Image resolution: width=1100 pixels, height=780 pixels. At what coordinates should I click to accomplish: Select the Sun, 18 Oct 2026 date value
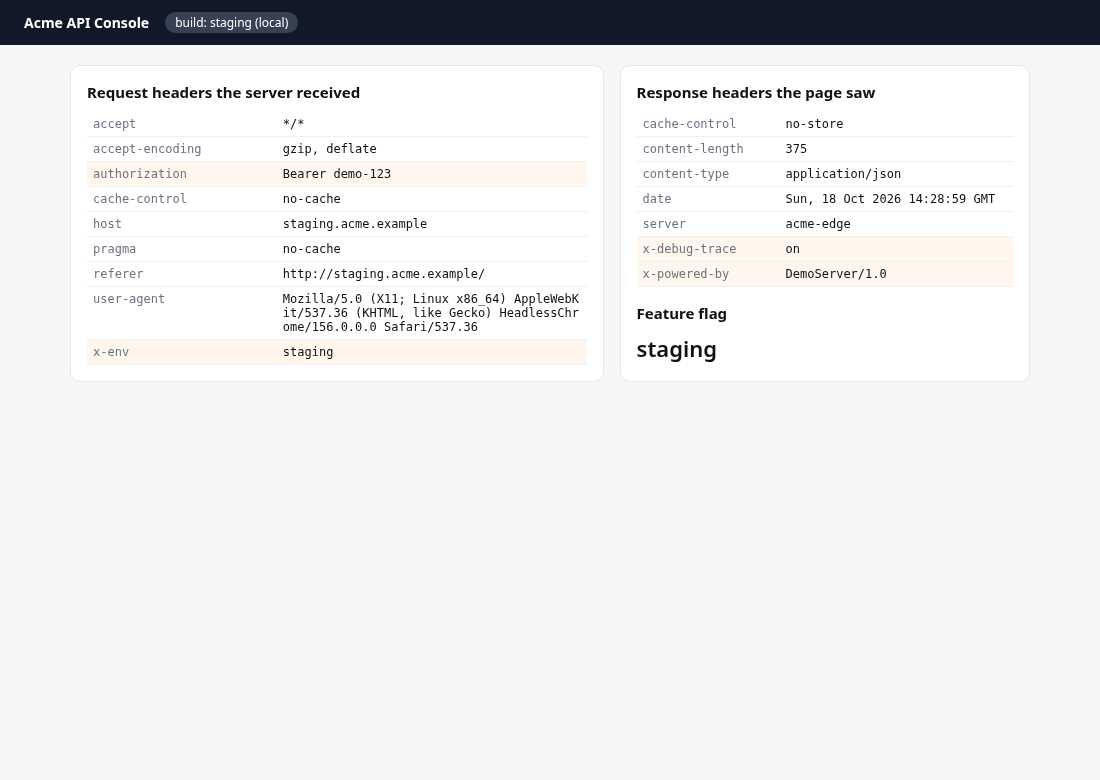coord(890,199)
